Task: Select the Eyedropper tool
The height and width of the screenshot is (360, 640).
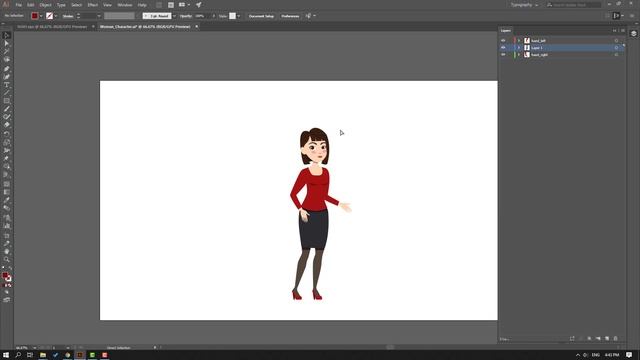Action: 7,200
